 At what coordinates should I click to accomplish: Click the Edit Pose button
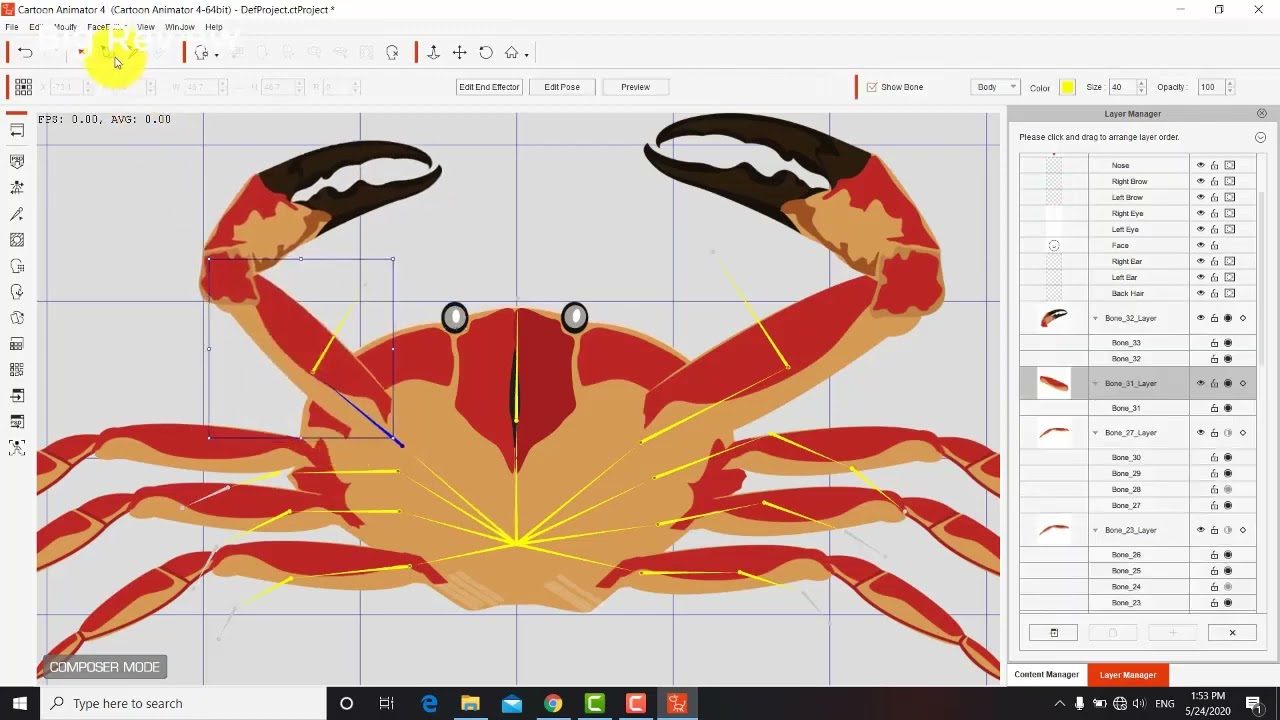click(562, 87)
